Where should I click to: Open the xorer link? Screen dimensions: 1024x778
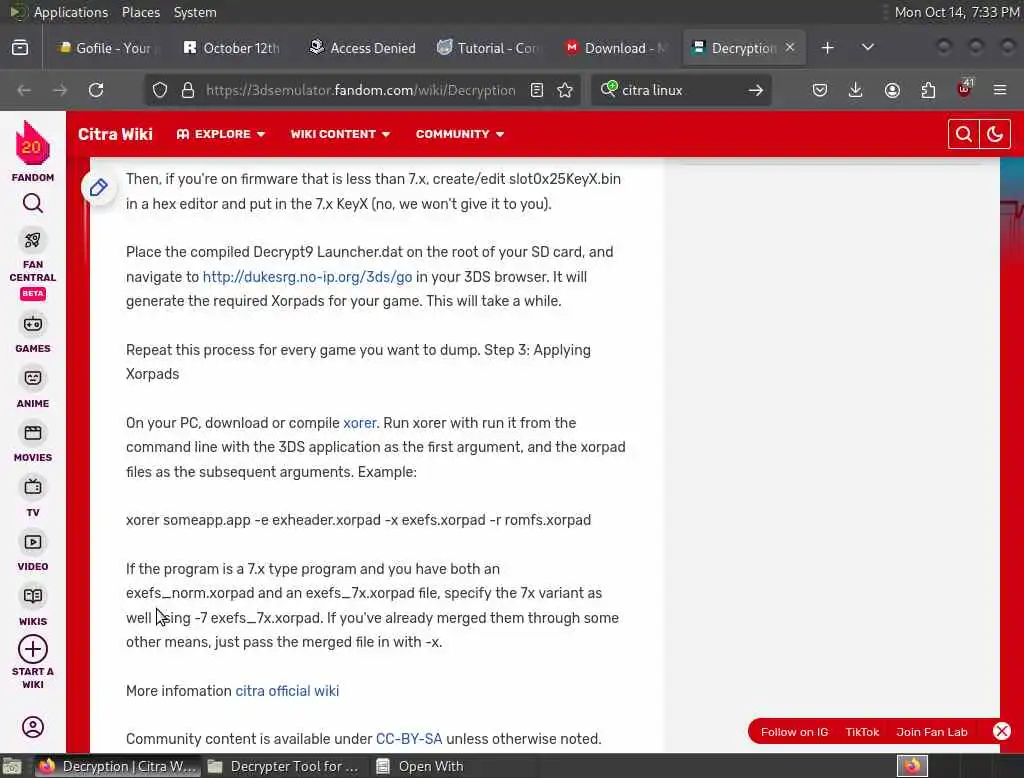coord(360,423)
